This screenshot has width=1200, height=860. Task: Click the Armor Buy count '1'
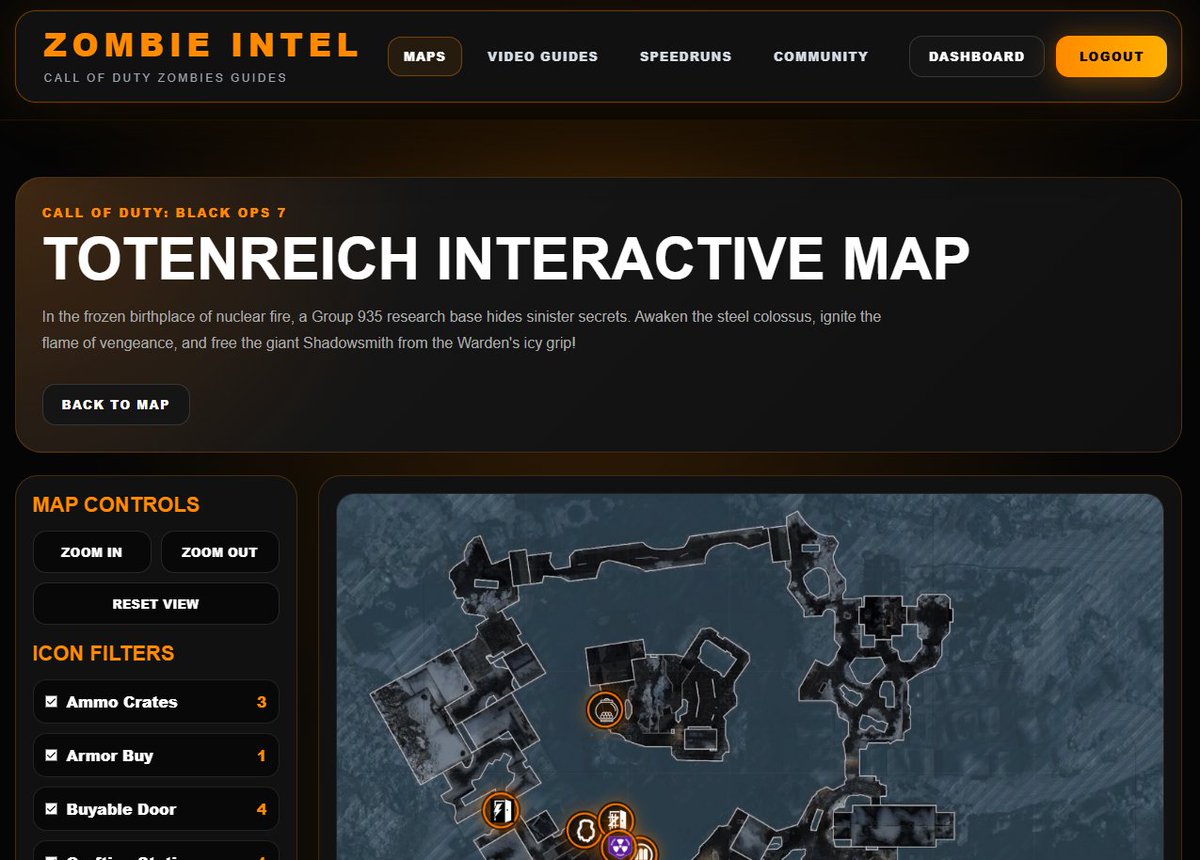[x=261, y=756]
